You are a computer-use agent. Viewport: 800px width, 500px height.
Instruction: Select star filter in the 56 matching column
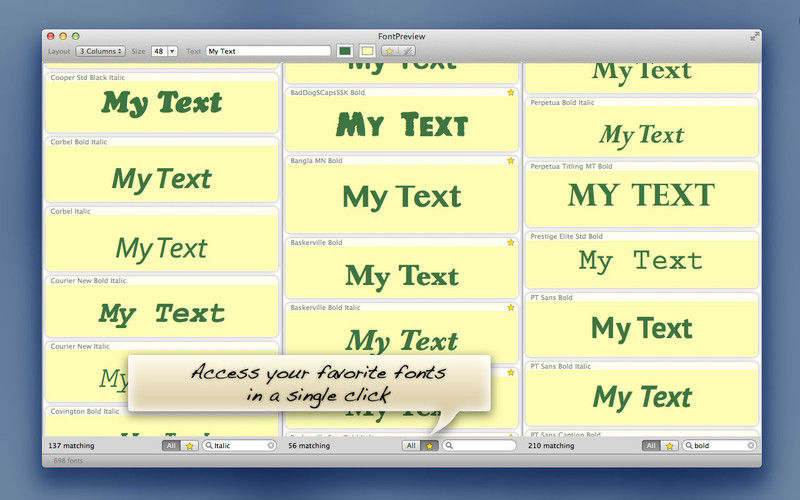click(x=430, y=446)
